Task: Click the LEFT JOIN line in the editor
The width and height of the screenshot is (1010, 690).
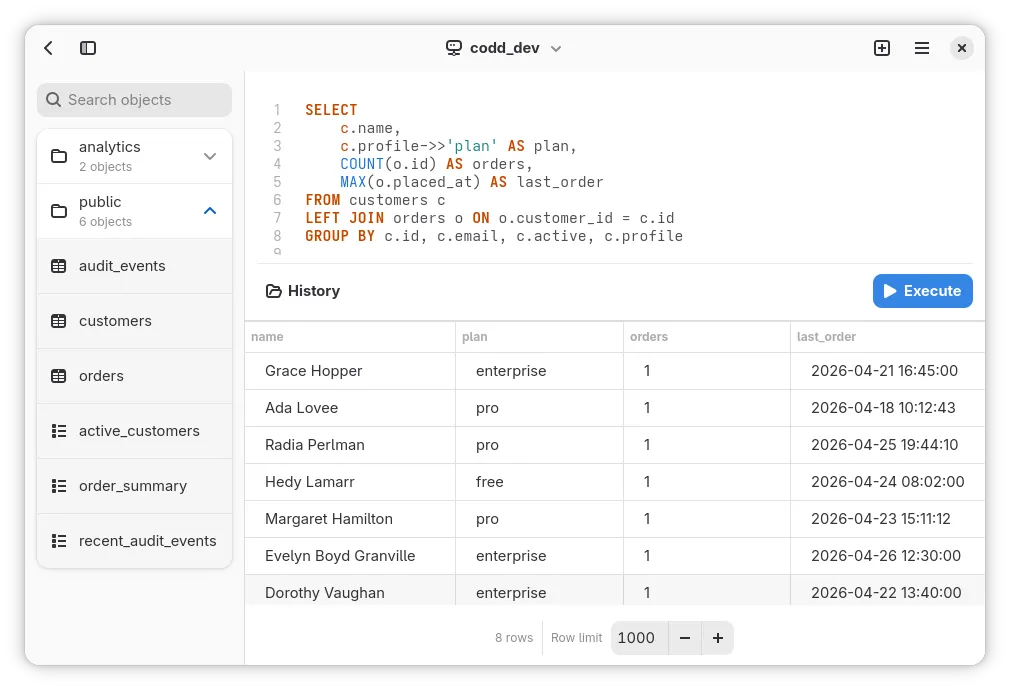Action: 490,218
